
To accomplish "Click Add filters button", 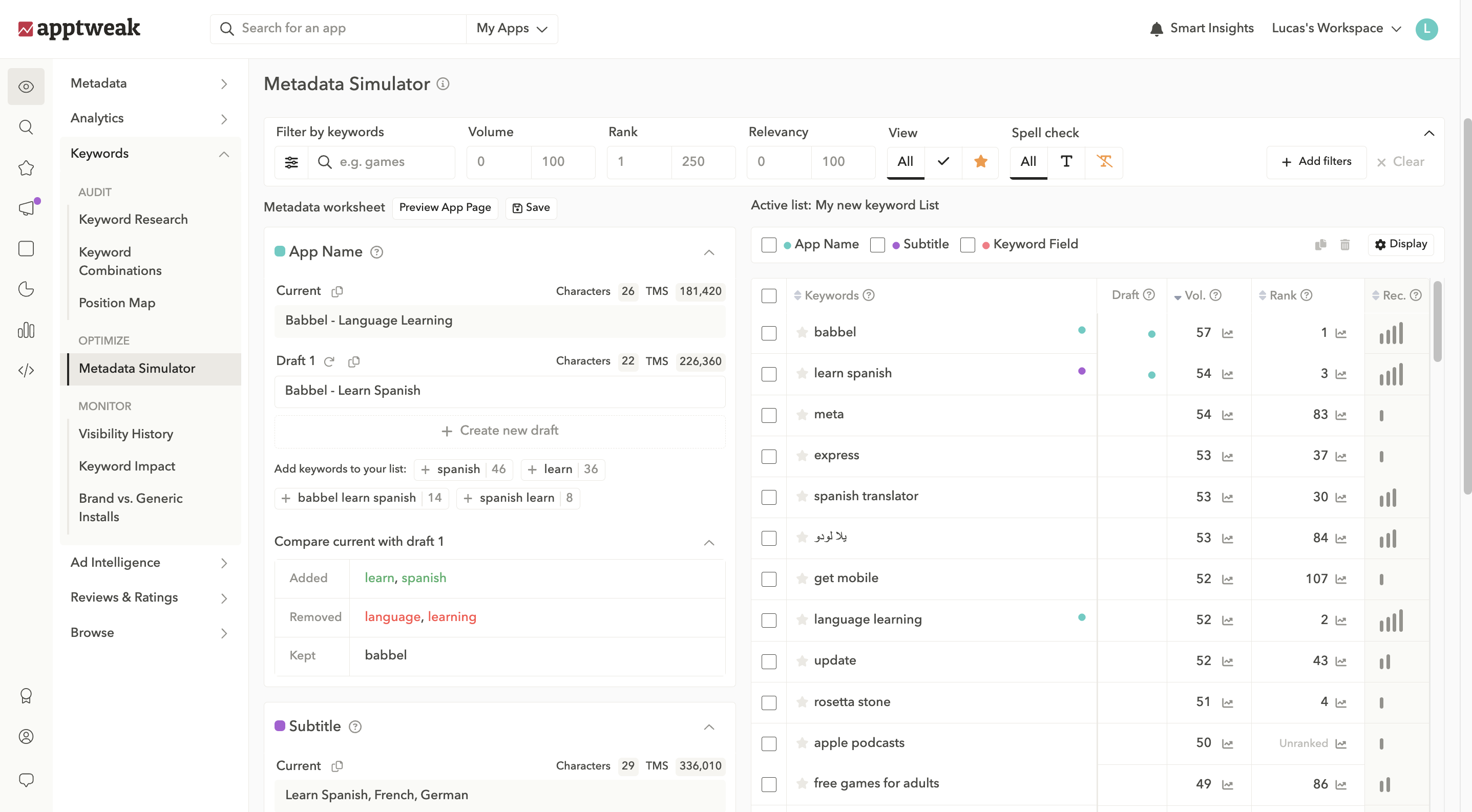I will click(x=1316, y=162).
